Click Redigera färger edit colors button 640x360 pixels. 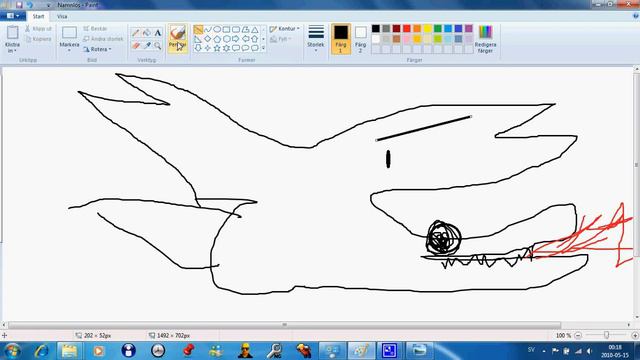(x=485, y=39)
